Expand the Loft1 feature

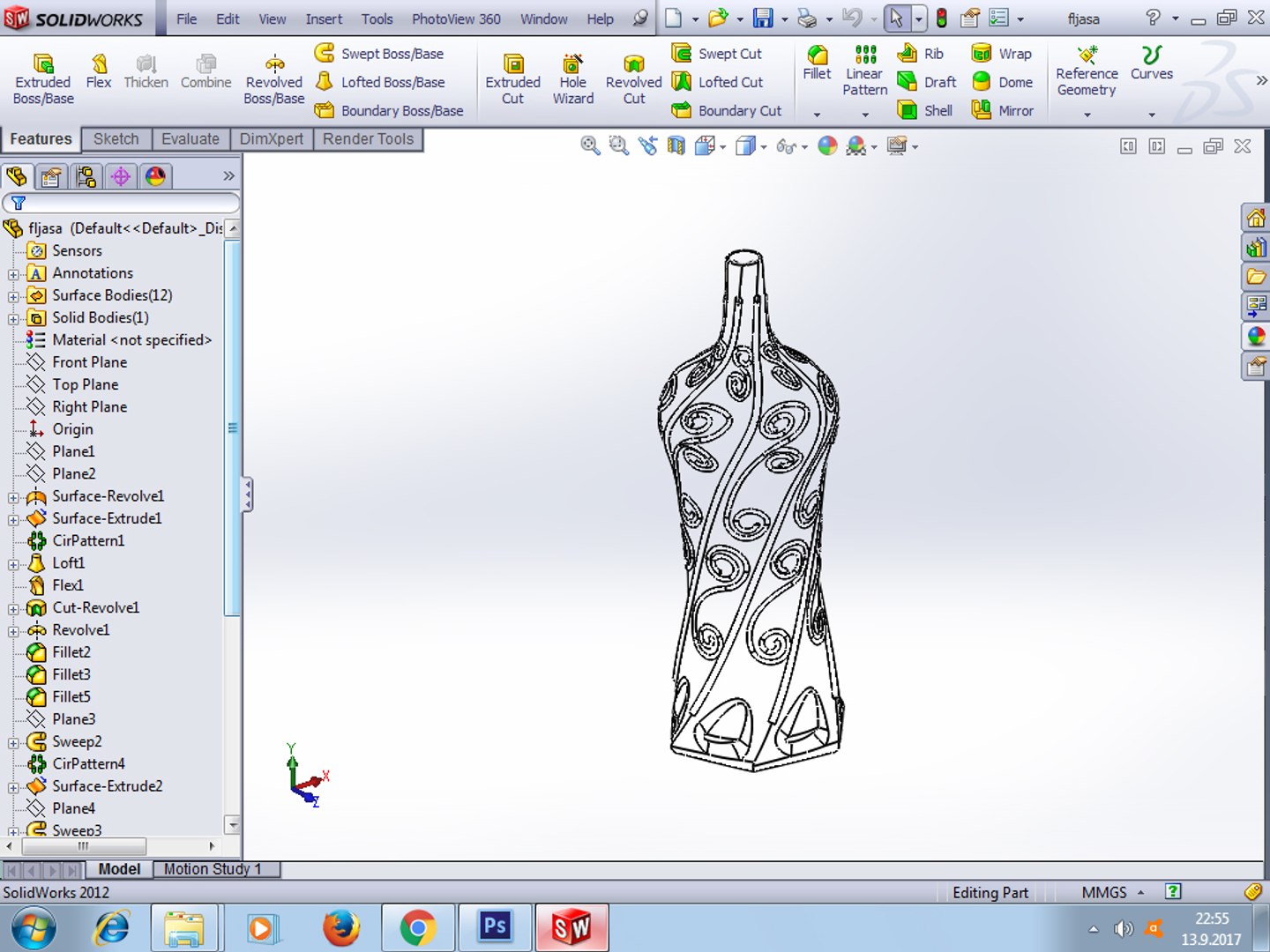[12, 564]
